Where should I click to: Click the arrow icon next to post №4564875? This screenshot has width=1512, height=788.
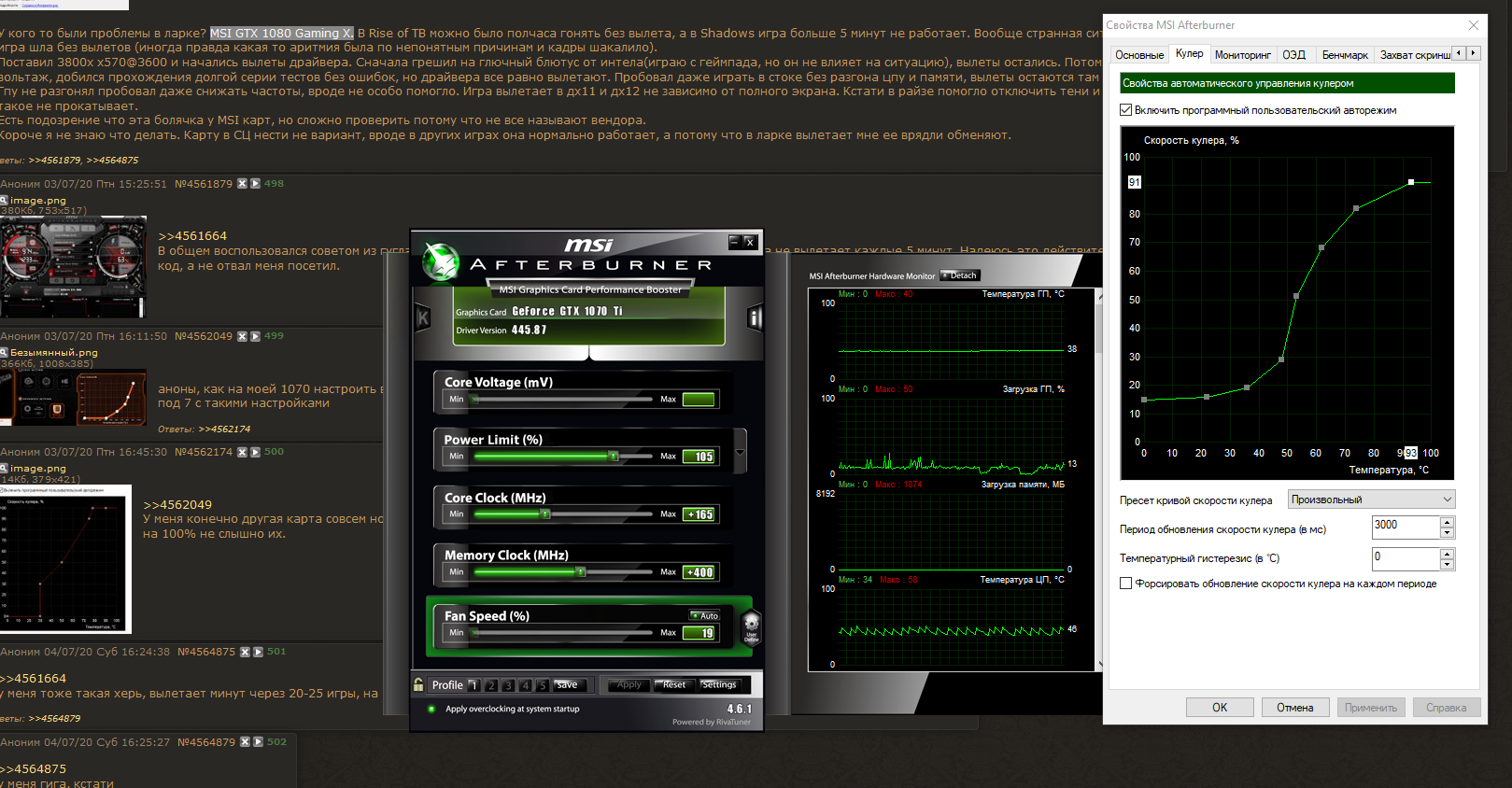pyautogui.click(x=258, y=652)
